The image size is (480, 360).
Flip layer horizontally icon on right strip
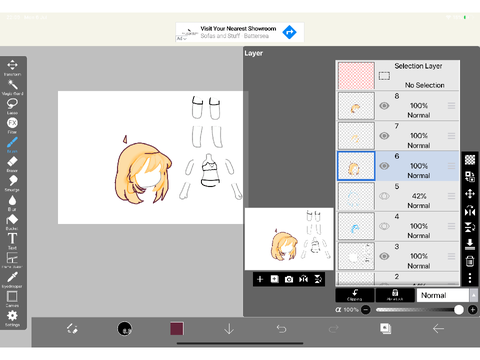(470, 211)
